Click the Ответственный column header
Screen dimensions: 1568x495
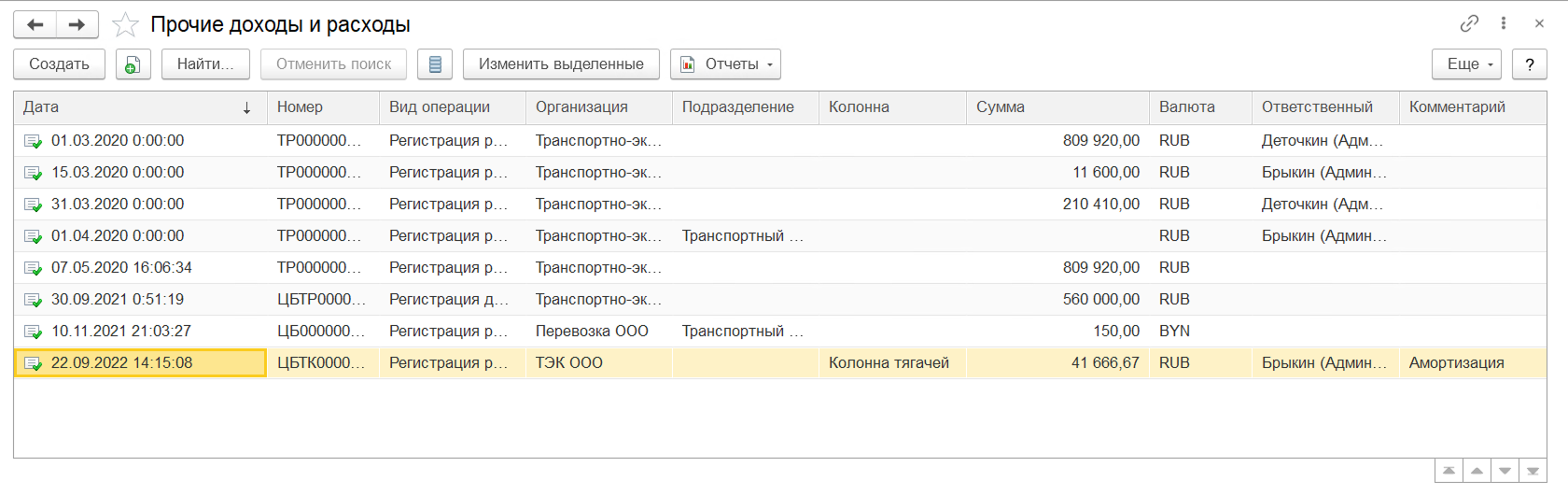pyautogui.click(x=1325, y=107)
